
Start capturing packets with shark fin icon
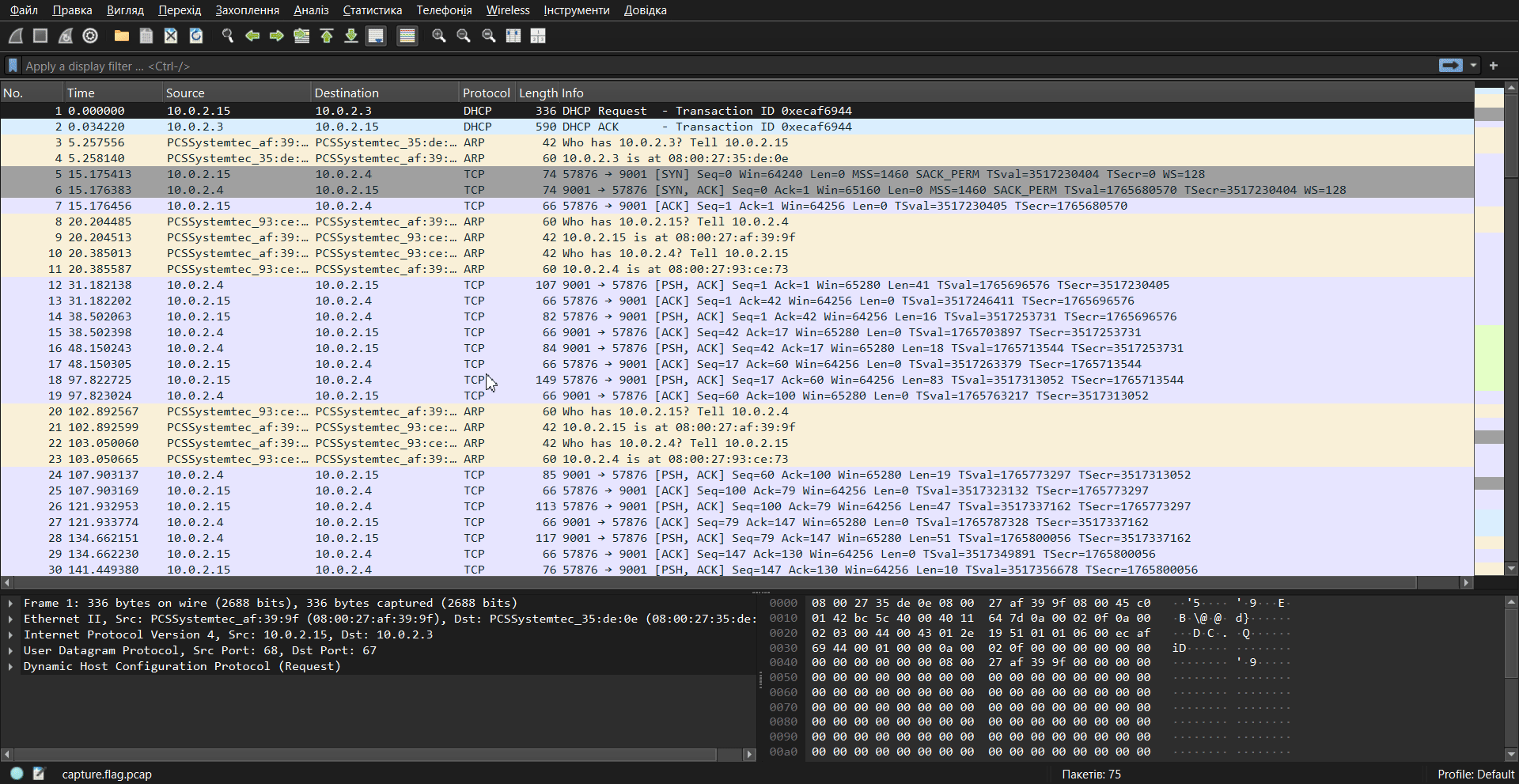click(16, 36)
